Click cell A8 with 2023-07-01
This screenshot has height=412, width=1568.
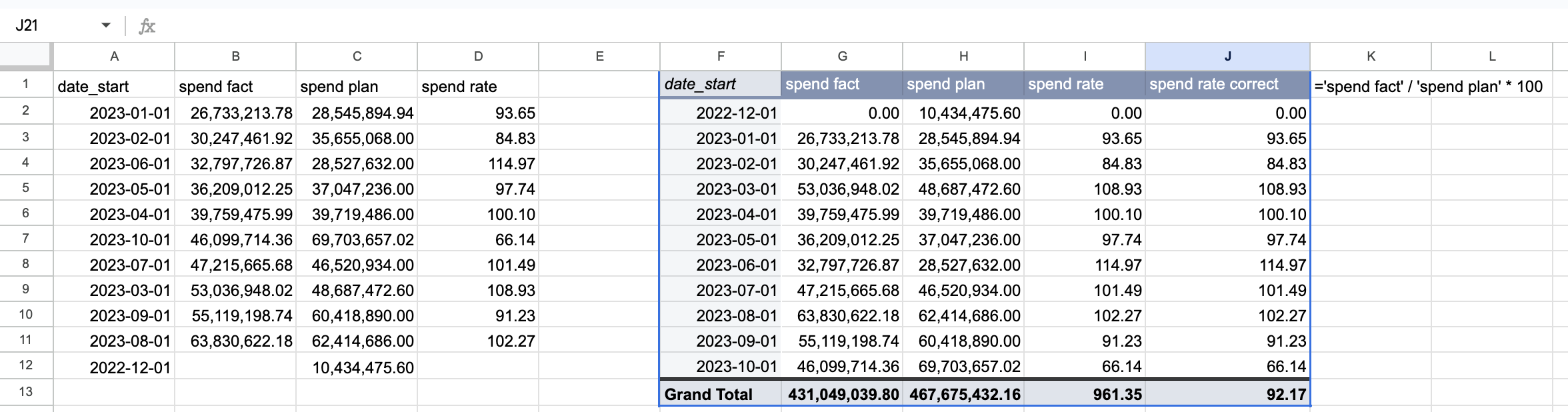(x=114, y=265)
